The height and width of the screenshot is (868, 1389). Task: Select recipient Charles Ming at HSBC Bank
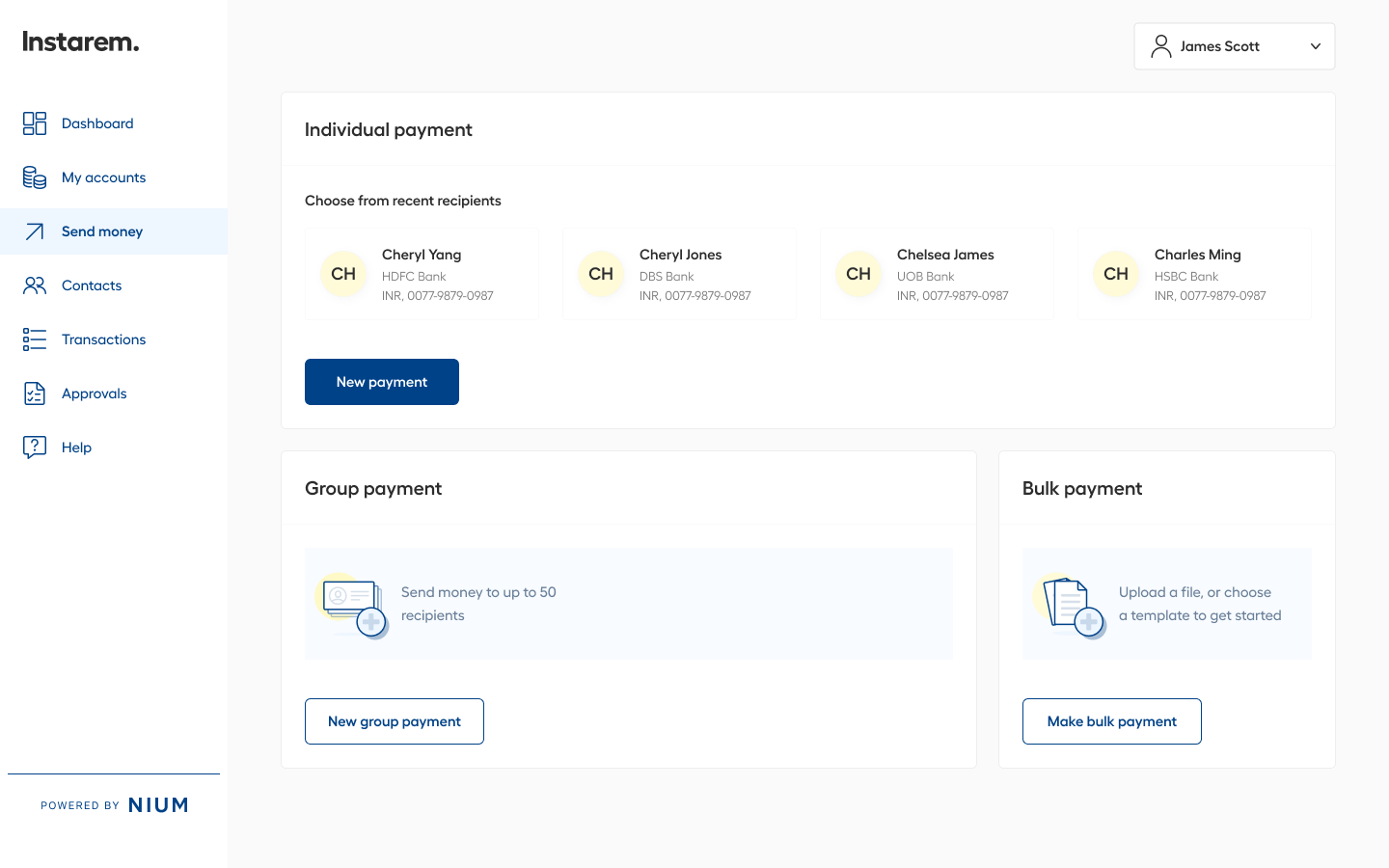(x=1194, y=274)
